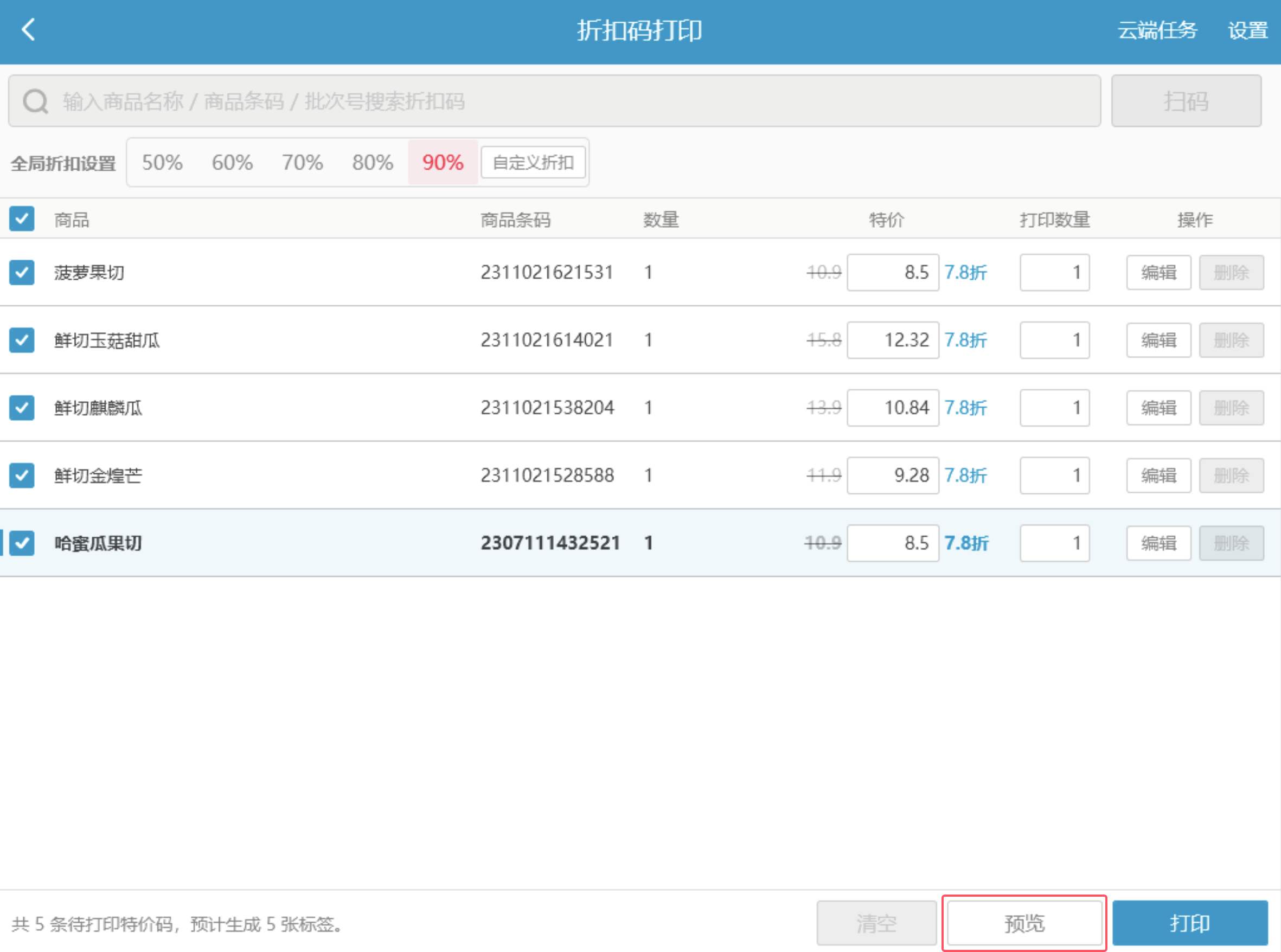Click the 特价 price field for 鲜切玉菇甜瓜

click(x=893, y=340)
